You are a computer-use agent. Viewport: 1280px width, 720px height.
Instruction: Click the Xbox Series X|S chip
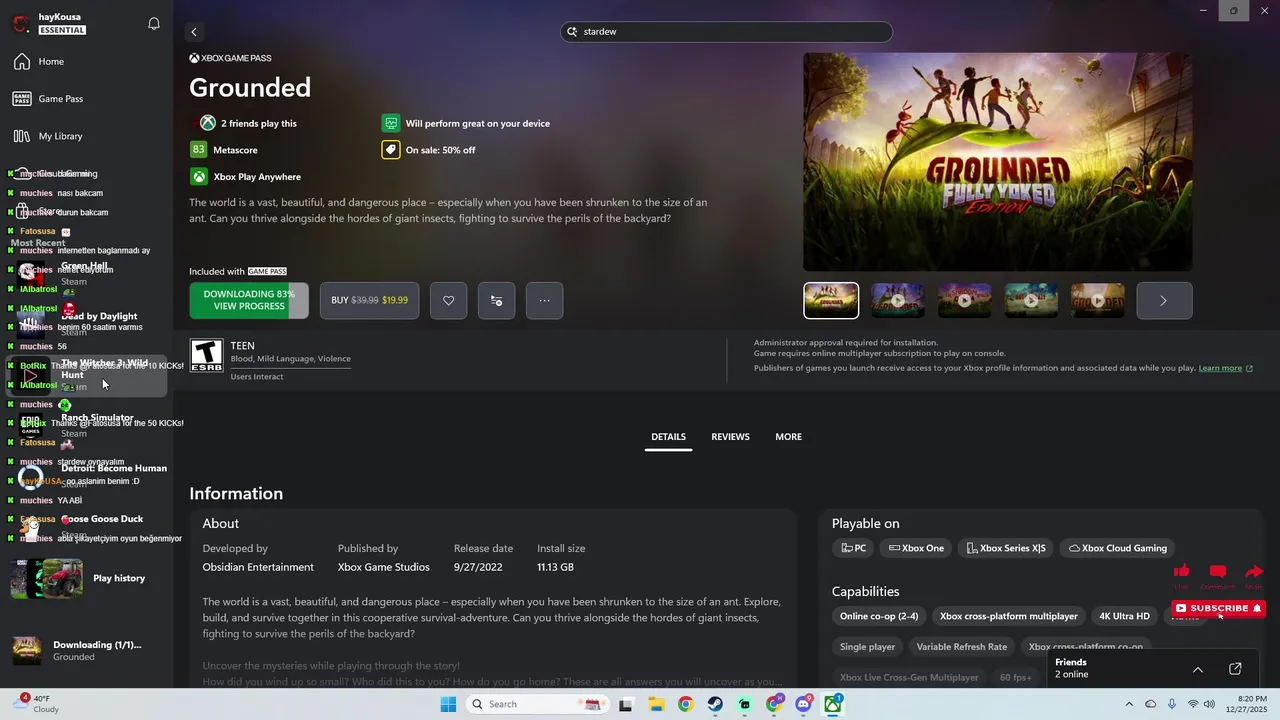coord(1005,548)
